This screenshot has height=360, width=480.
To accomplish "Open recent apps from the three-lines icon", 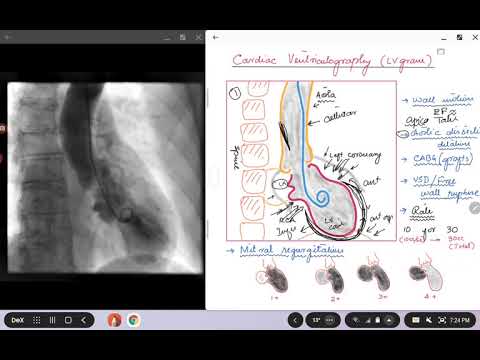I will click(x=52, y=320).
